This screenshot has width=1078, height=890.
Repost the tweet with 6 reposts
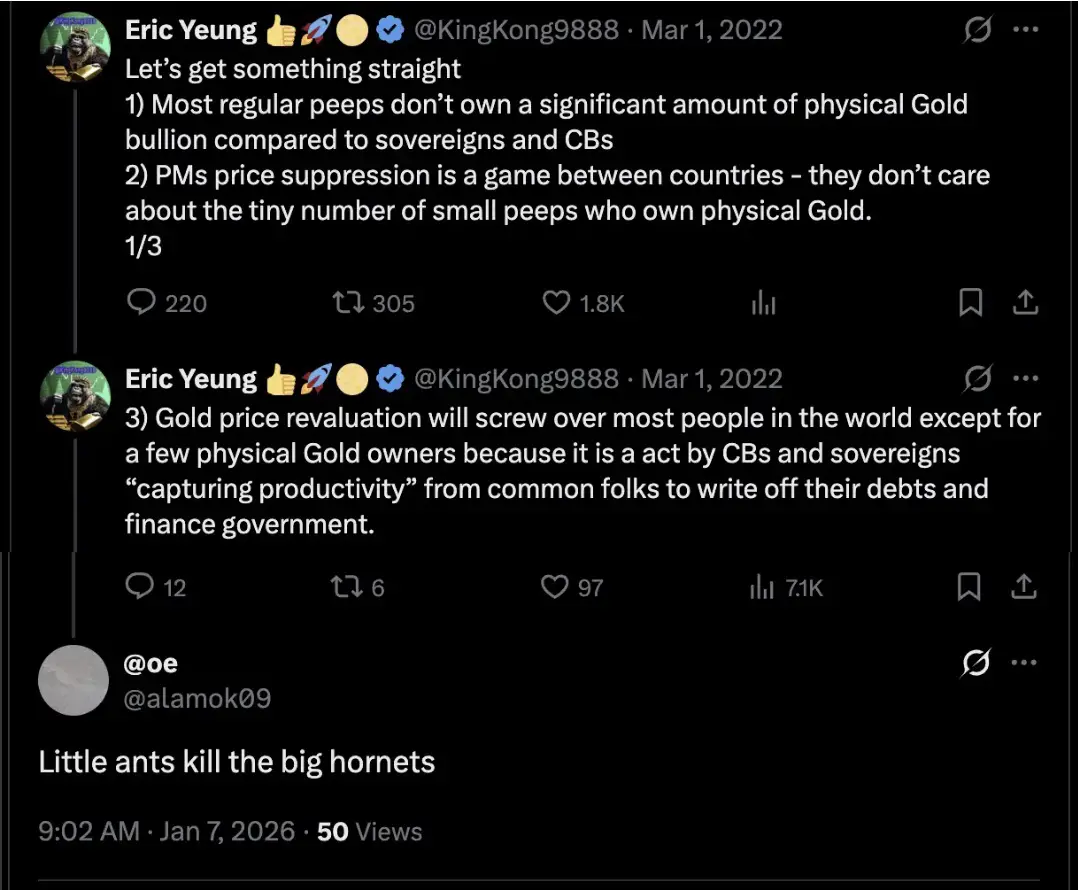pyautogui.click(x=344, y=587)
